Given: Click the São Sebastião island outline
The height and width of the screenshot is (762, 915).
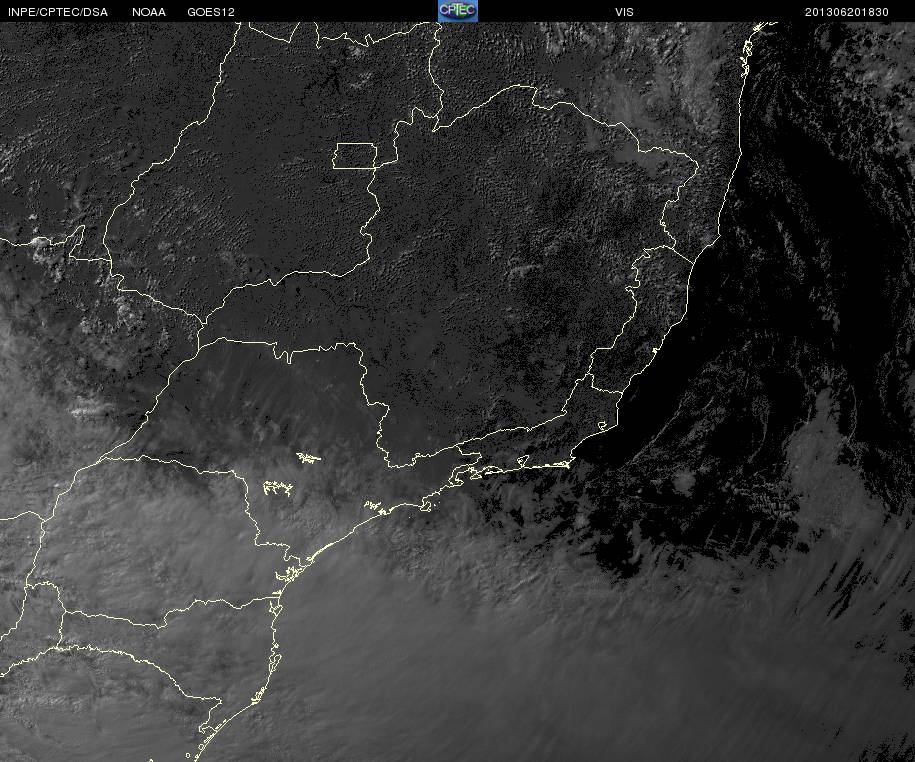Looking at the screenshot, I should point(427,506).
